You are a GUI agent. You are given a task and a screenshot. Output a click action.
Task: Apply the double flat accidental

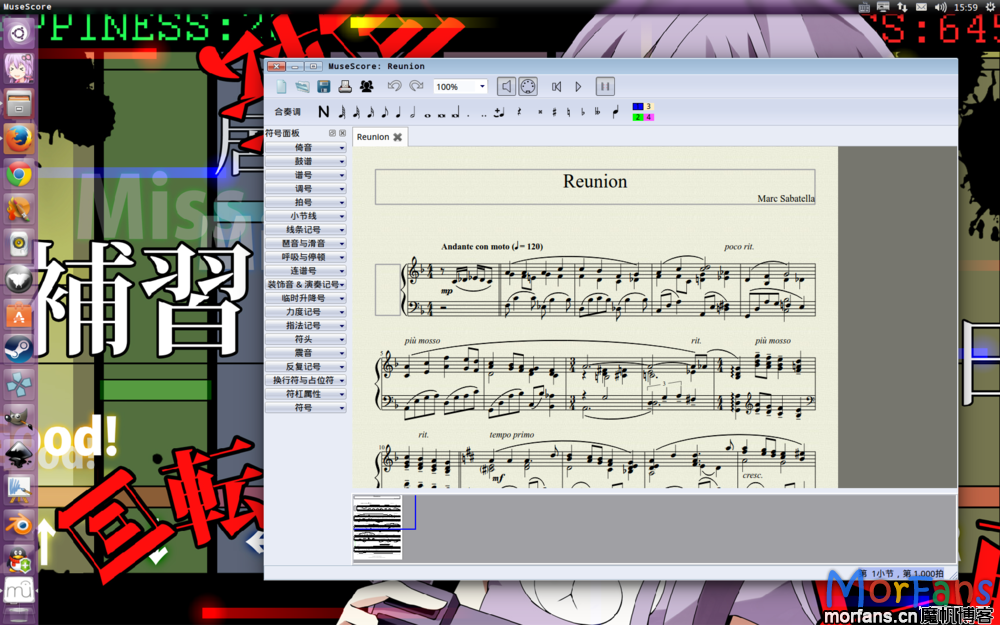598,112
